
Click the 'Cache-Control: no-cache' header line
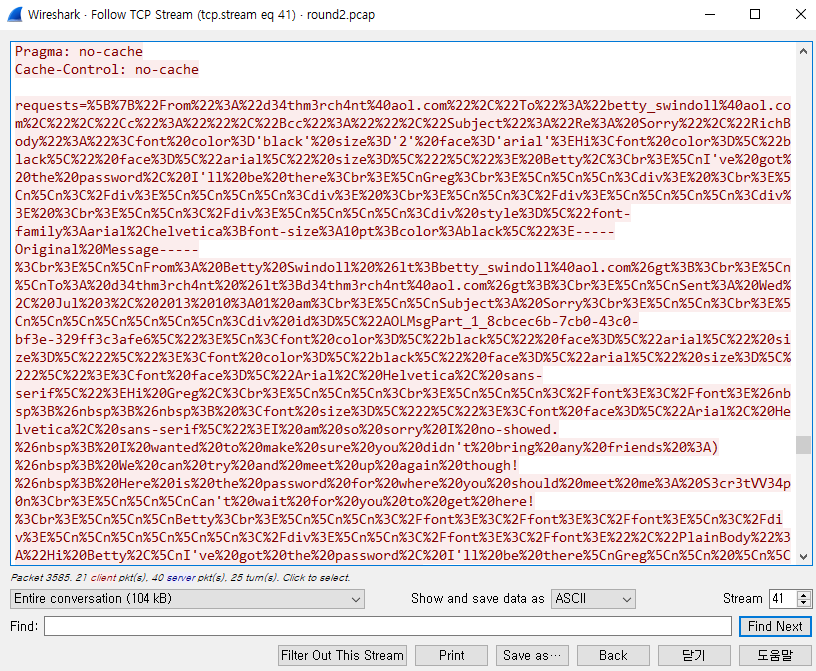(107, 69)
